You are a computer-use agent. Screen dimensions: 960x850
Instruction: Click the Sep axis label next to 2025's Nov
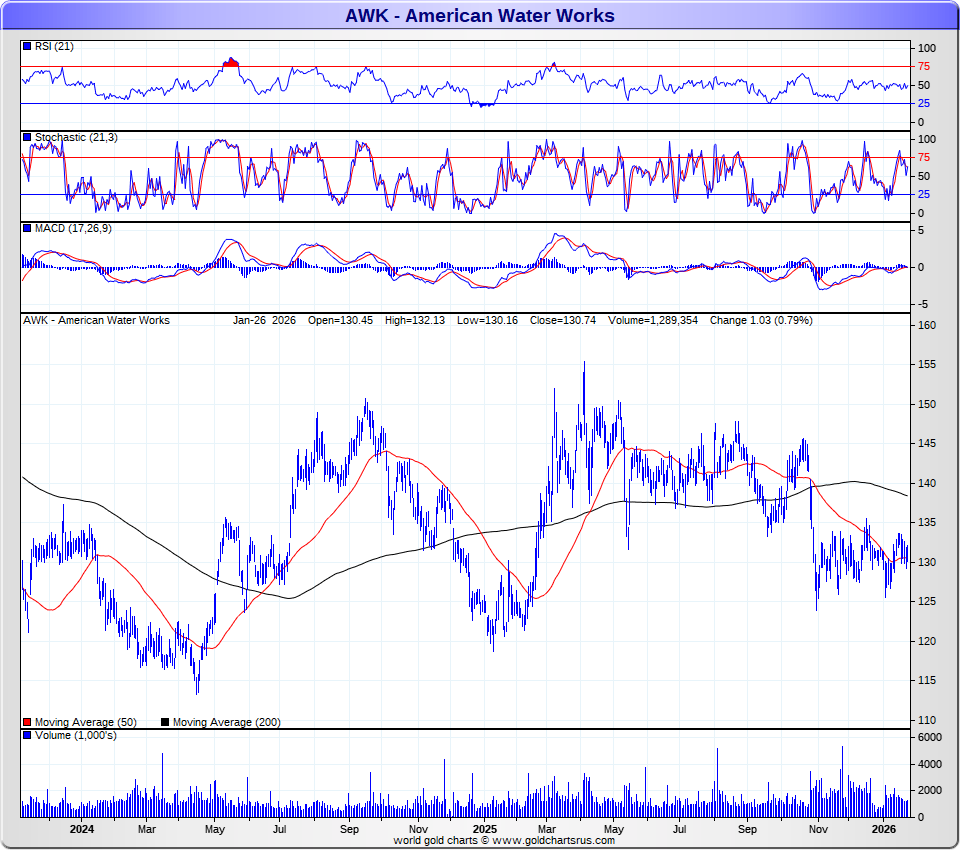(747, 829)
